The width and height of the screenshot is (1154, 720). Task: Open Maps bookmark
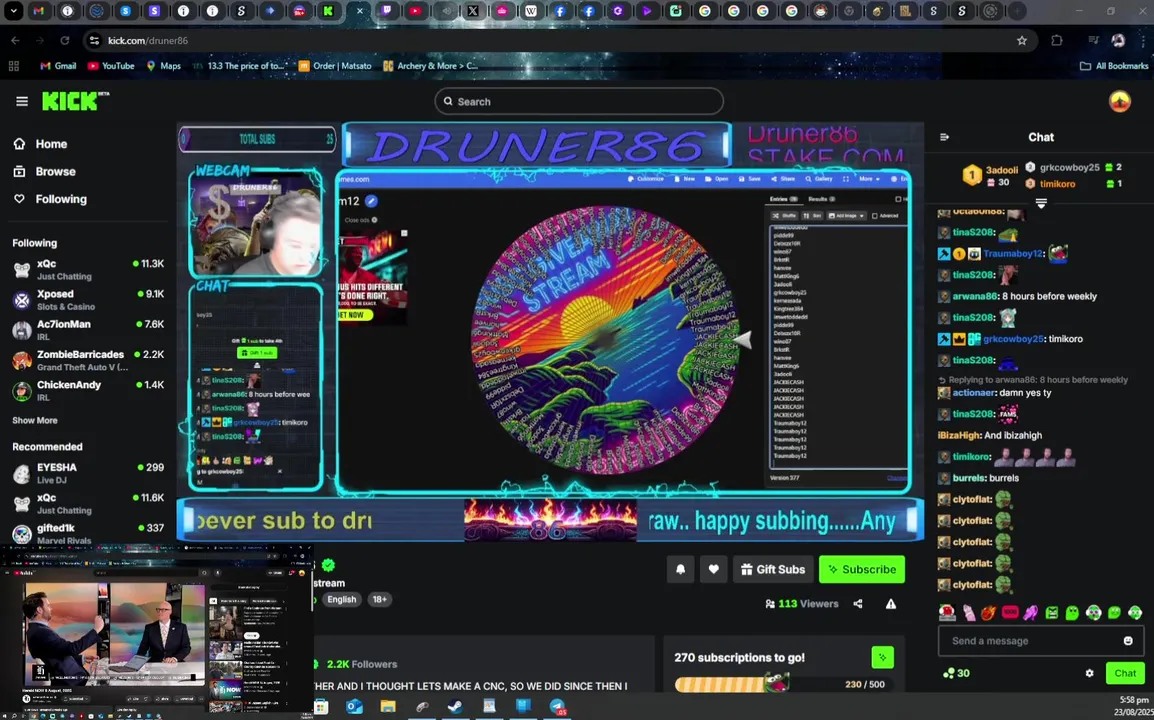pyautogui.click(x=163, y=66)
